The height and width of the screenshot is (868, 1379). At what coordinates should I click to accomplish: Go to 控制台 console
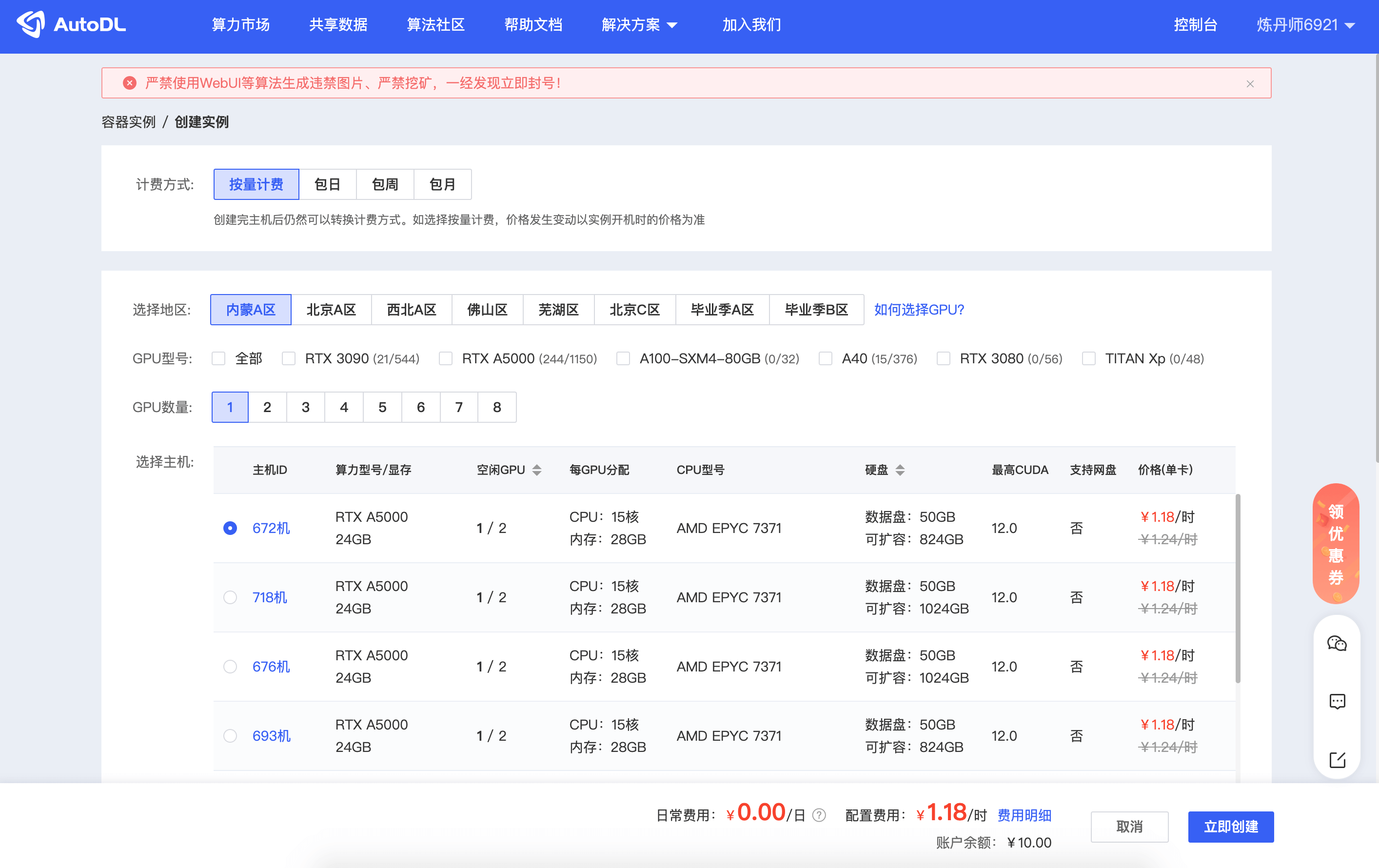[1196, 24]
